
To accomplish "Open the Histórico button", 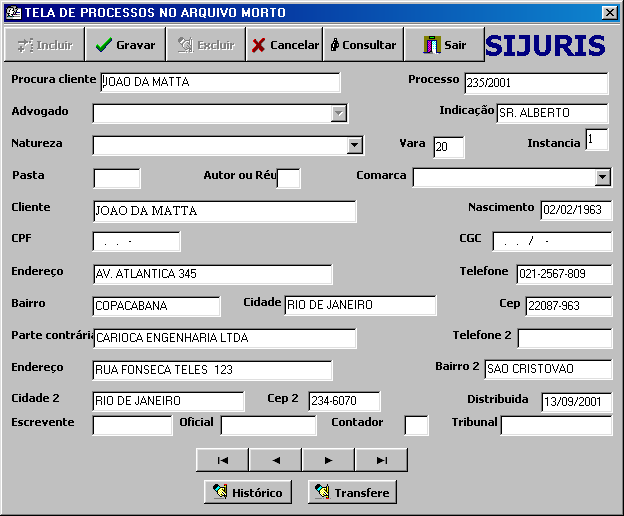I will (247, 492).
